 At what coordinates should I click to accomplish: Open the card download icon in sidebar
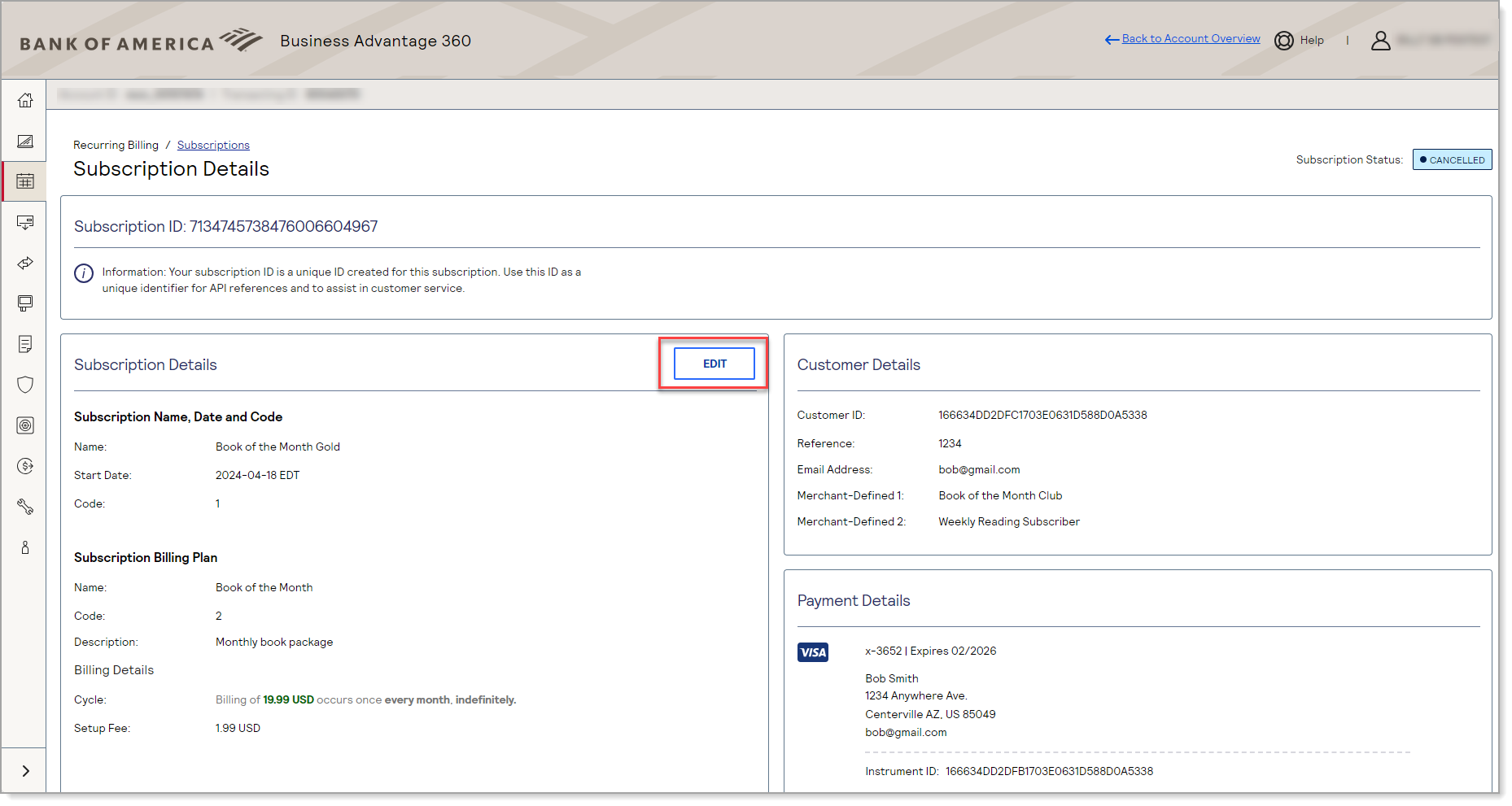25,222
